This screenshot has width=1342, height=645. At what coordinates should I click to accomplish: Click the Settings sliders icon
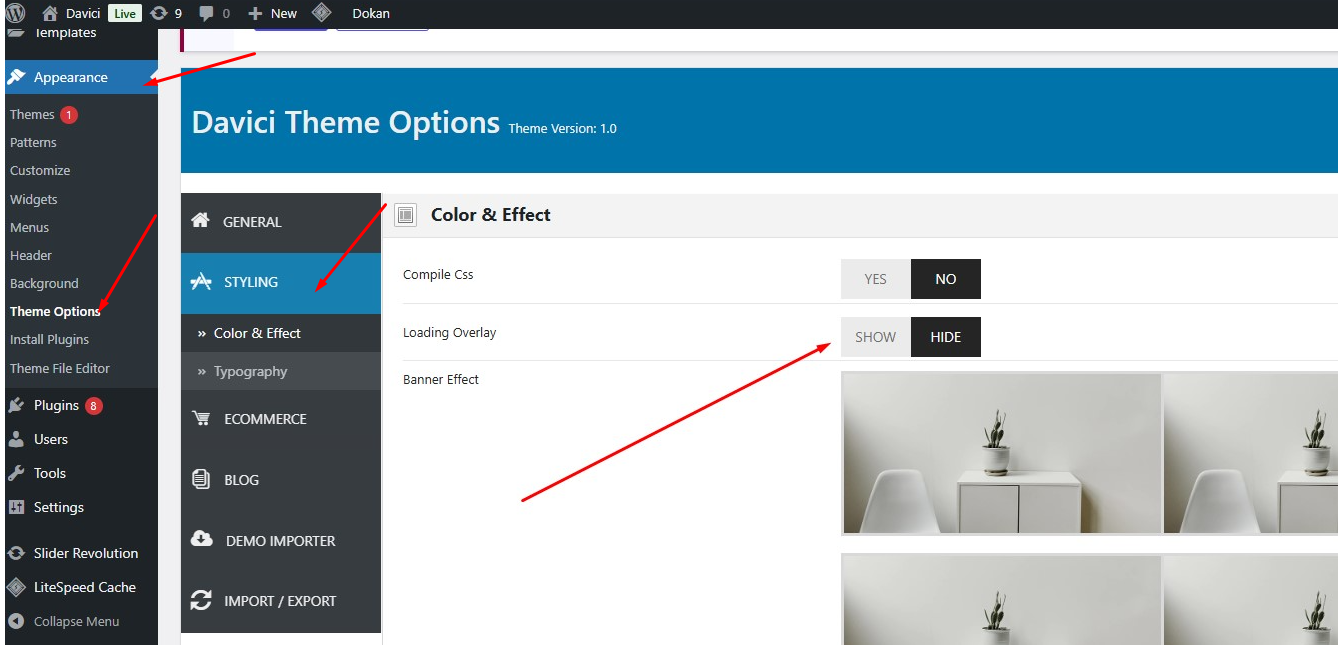pos(16,507)
